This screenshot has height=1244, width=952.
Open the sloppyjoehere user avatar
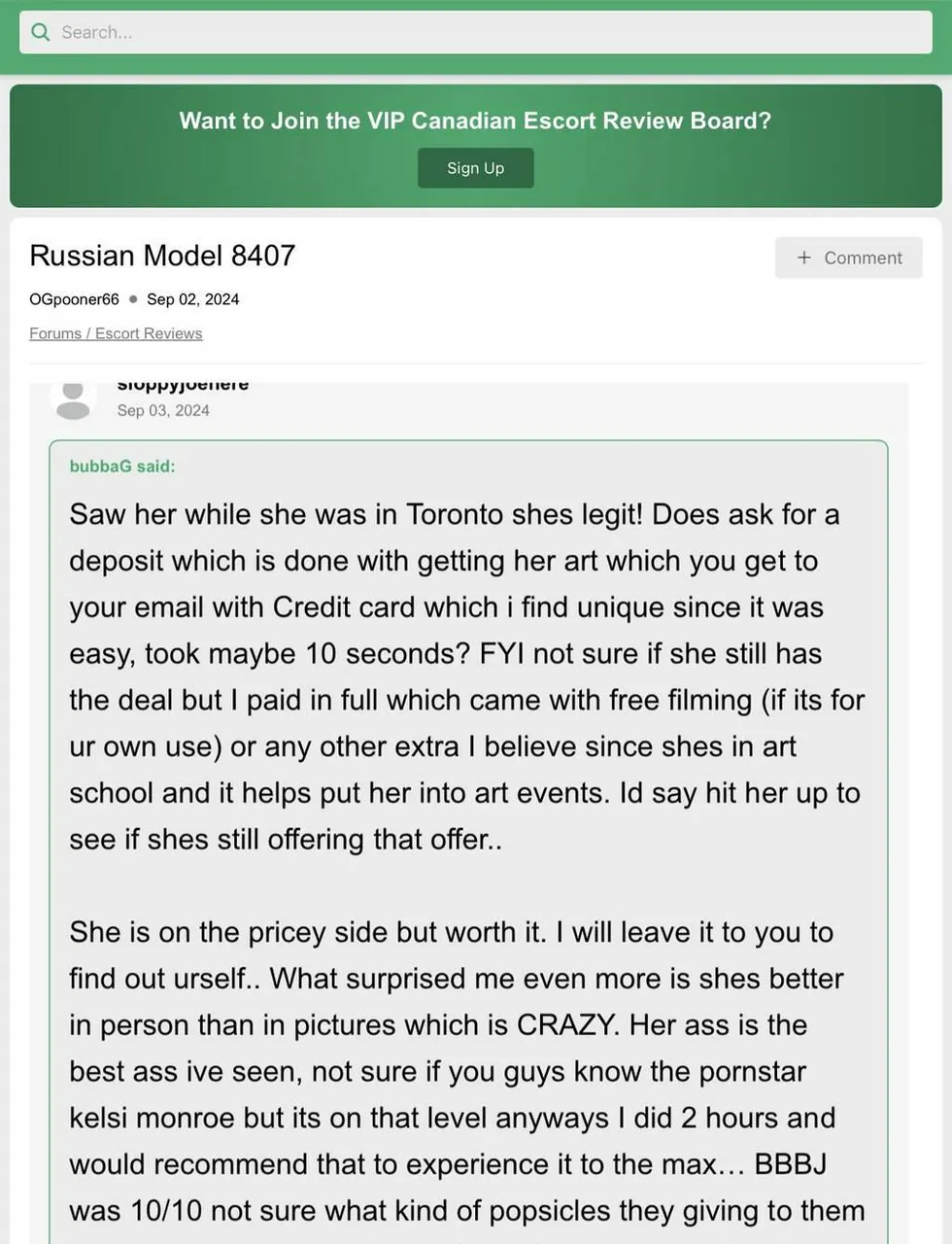(73, 399)
